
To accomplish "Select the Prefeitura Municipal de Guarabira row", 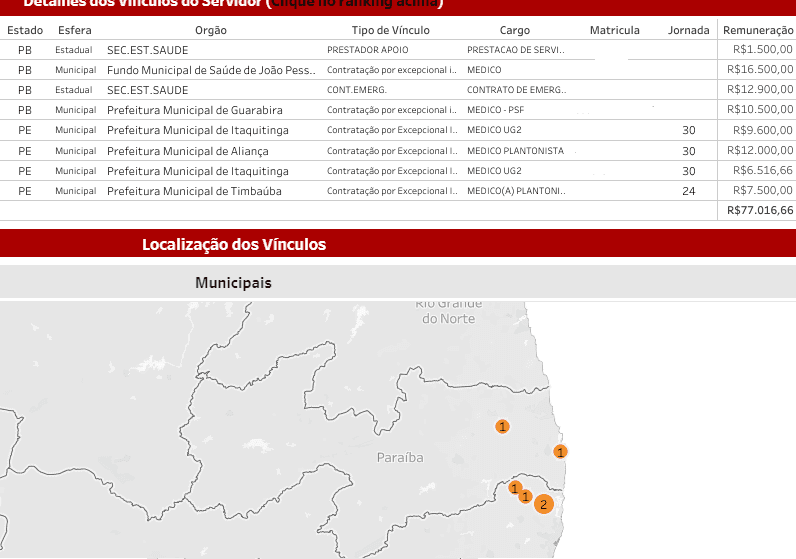I will pos(194,110).
